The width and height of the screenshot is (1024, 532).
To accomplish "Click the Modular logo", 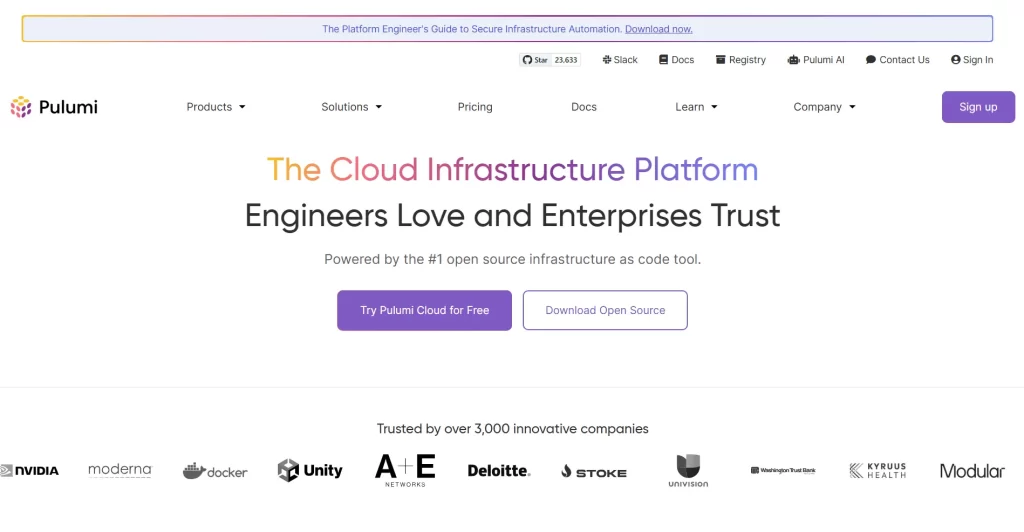I will point(972,471).
